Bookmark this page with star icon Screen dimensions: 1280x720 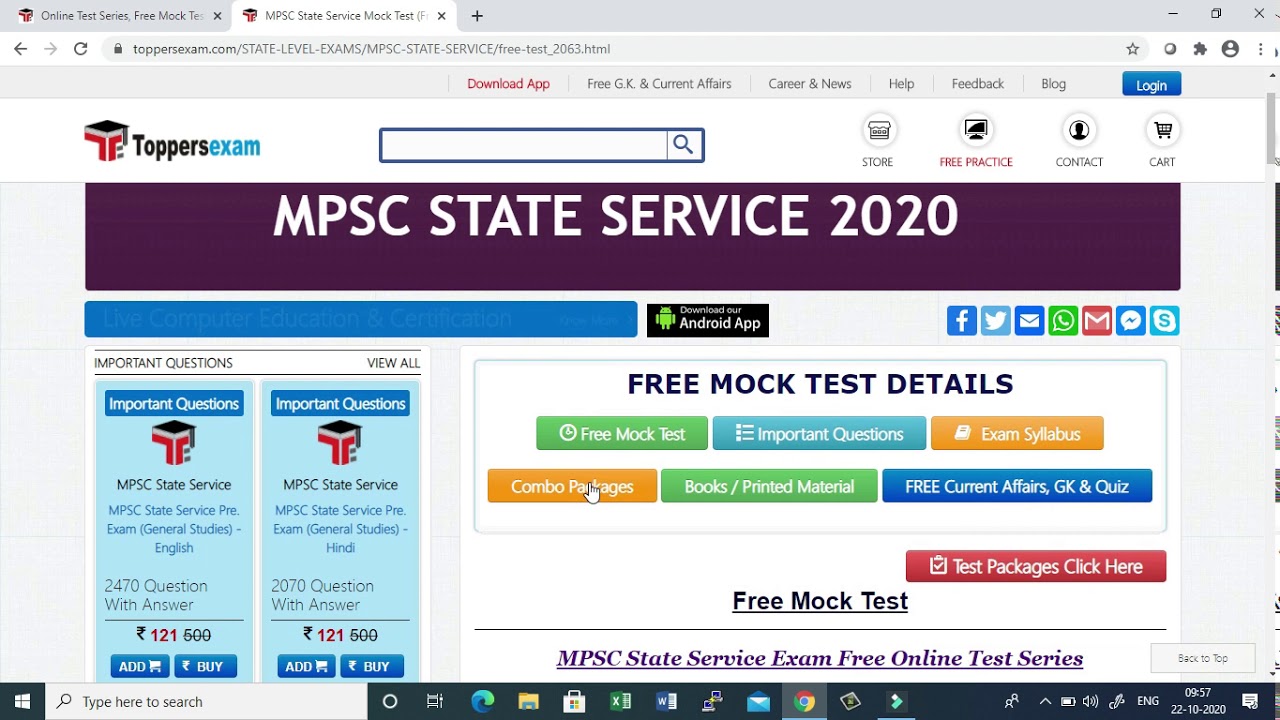click(x=1132, y=49)
